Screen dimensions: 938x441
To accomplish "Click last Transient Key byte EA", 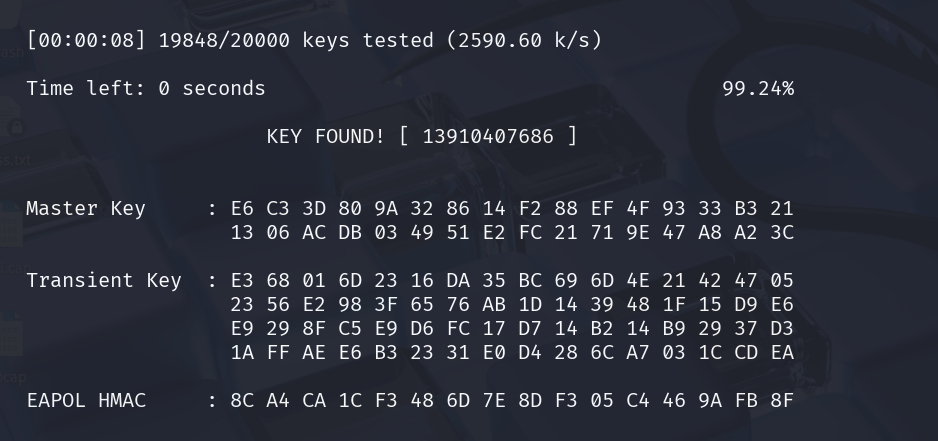I will (x=781, y=353).
